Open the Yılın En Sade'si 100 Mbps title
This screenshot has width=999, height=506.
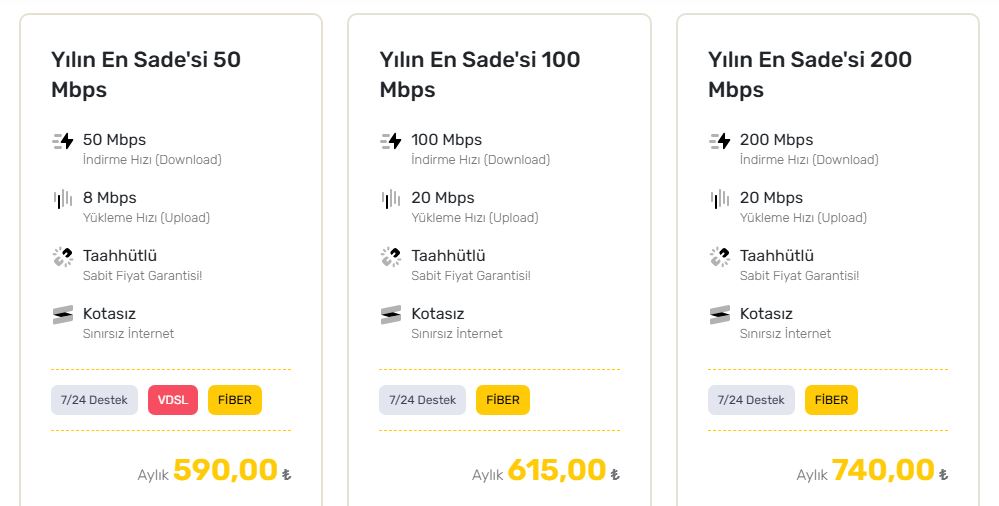pyautogui.click(x=480, y=75)
